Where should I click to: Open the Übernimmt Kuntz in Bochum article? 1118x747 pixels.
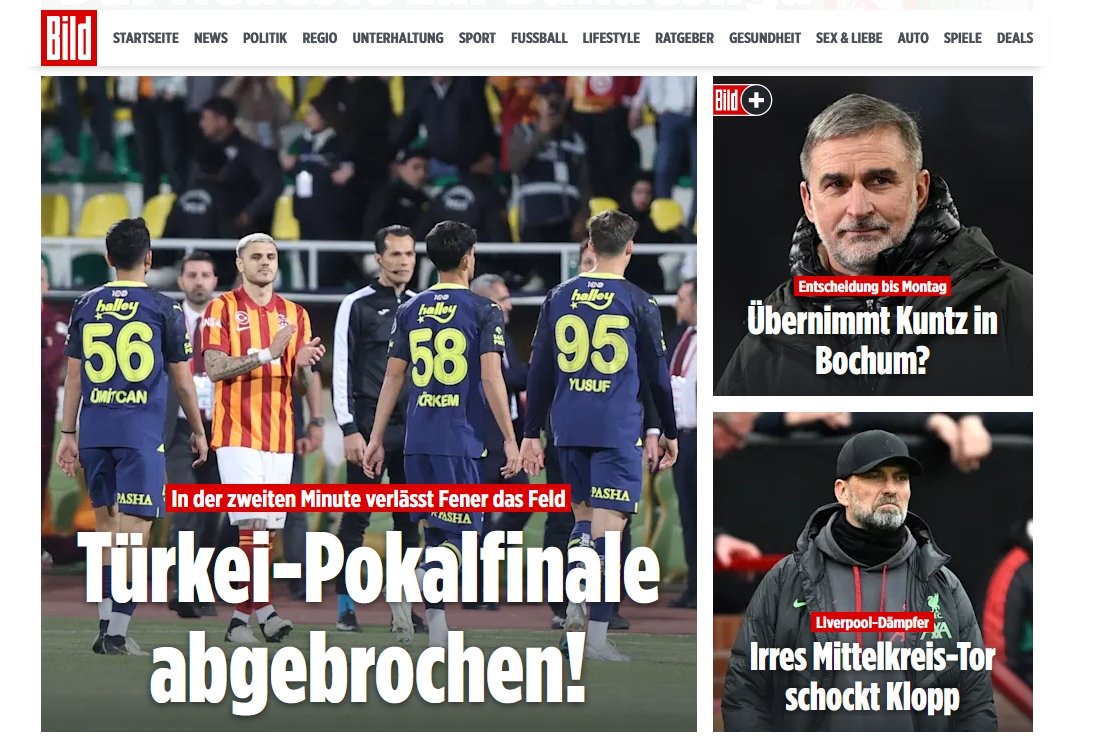(872, 340)
